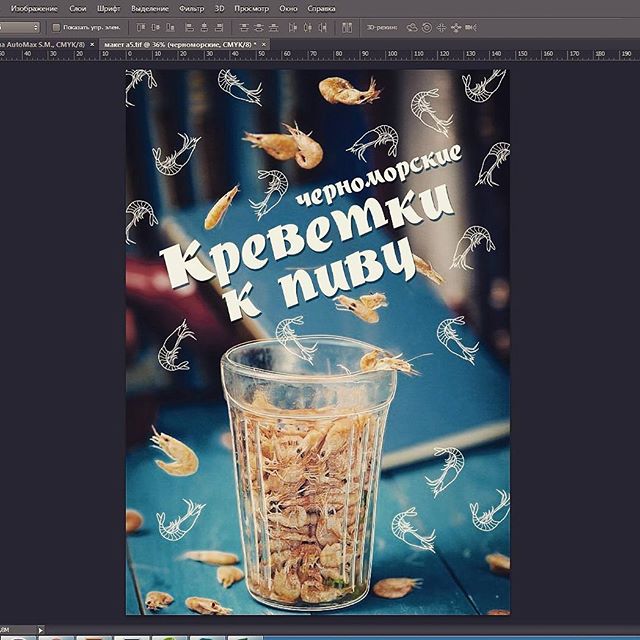Image resolution: width=640 pixels, height=640 pixels.
Task: Click the auto-align layers icon
Action: [347, 27]
